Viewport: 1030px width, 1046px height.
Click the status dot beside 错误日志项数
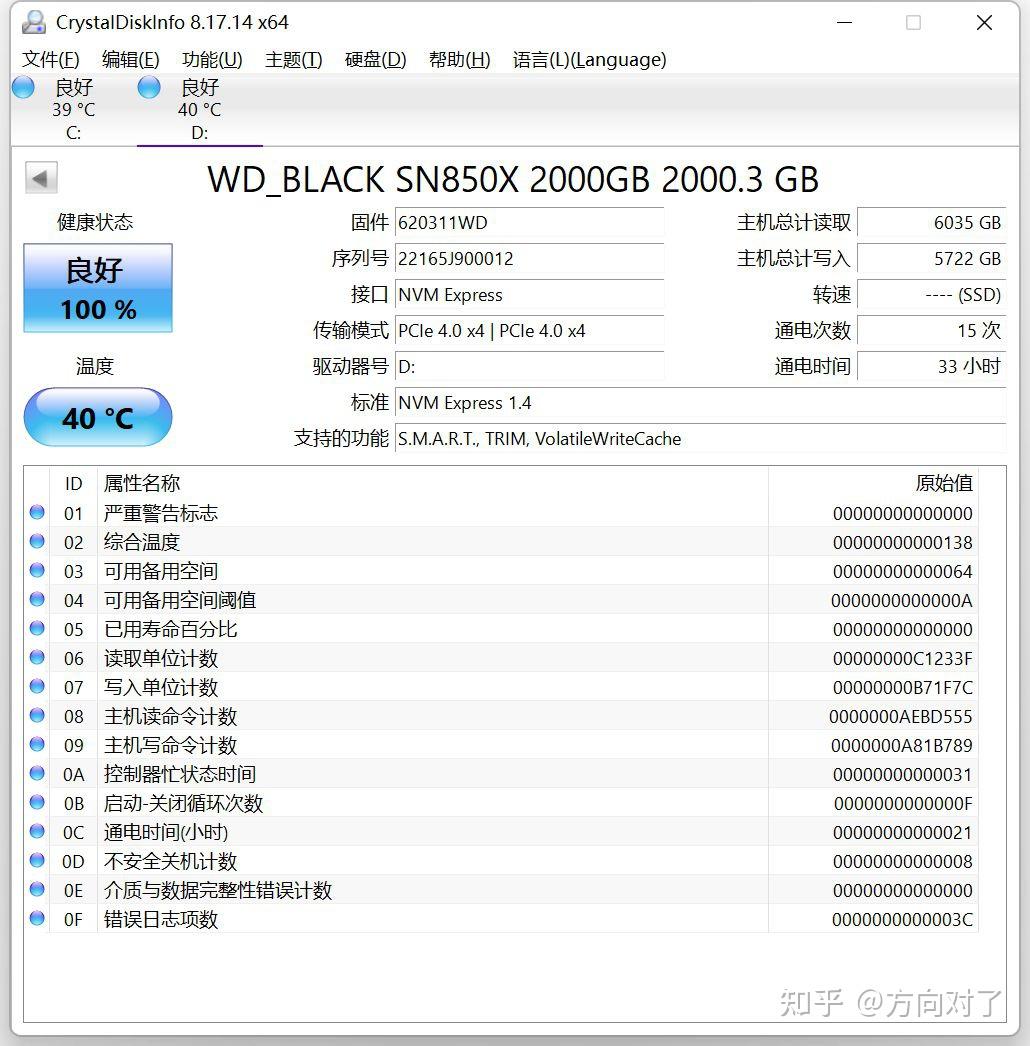[36, 919]
